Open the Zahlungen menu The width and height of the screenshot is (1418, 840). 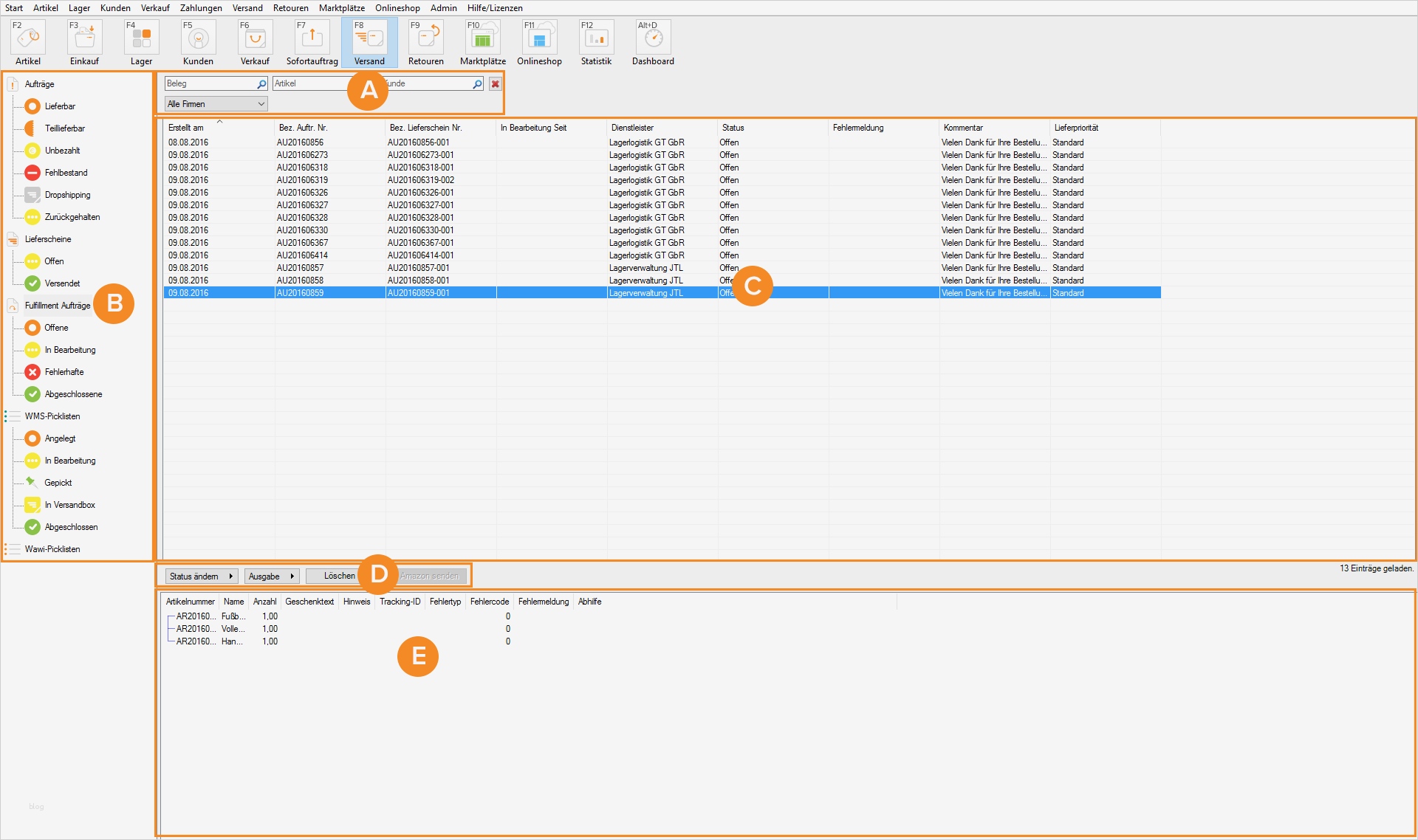click(x=201, y=8)
